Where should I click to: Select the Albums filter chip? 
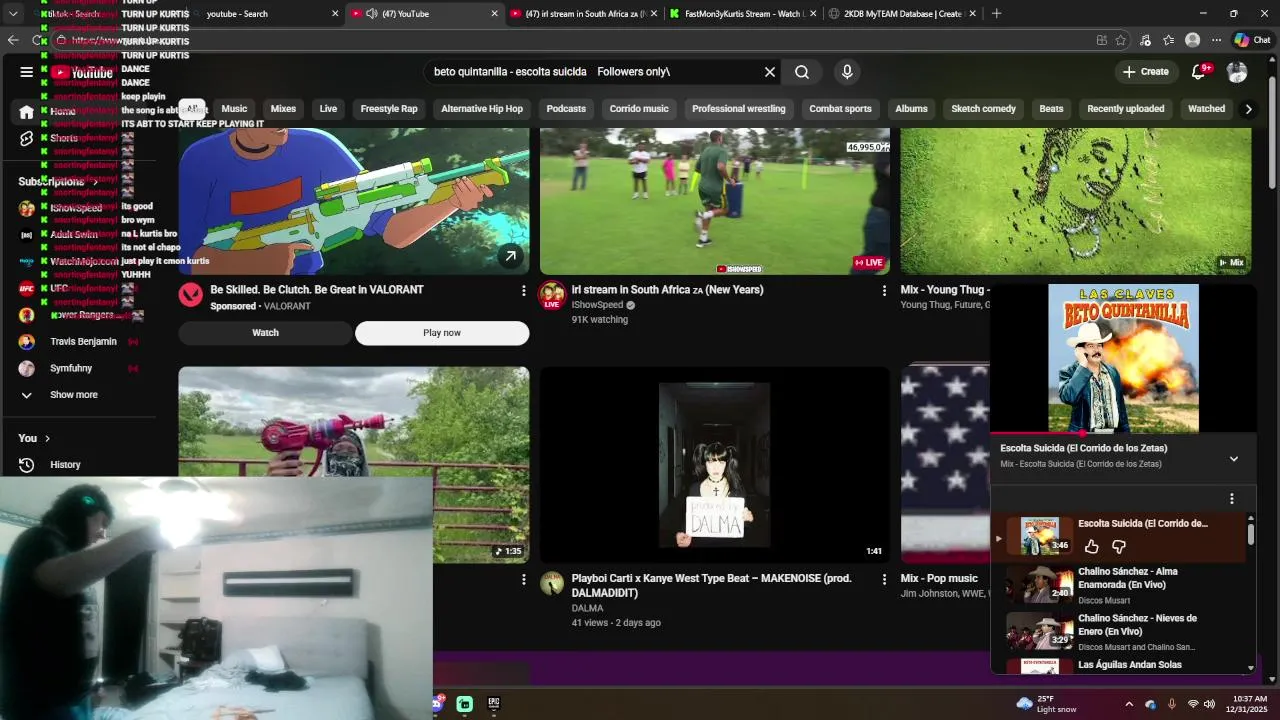click(911, 109)
